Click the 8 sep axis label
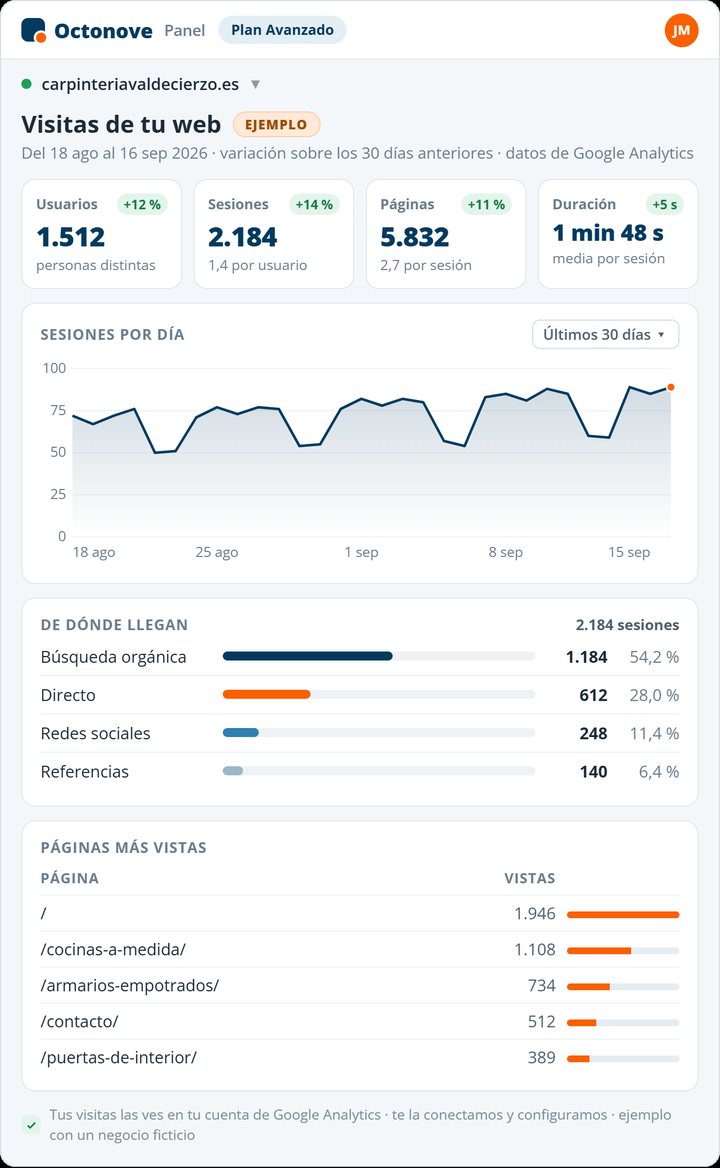This screenshot has height=1168, width=720. point(506,552)
